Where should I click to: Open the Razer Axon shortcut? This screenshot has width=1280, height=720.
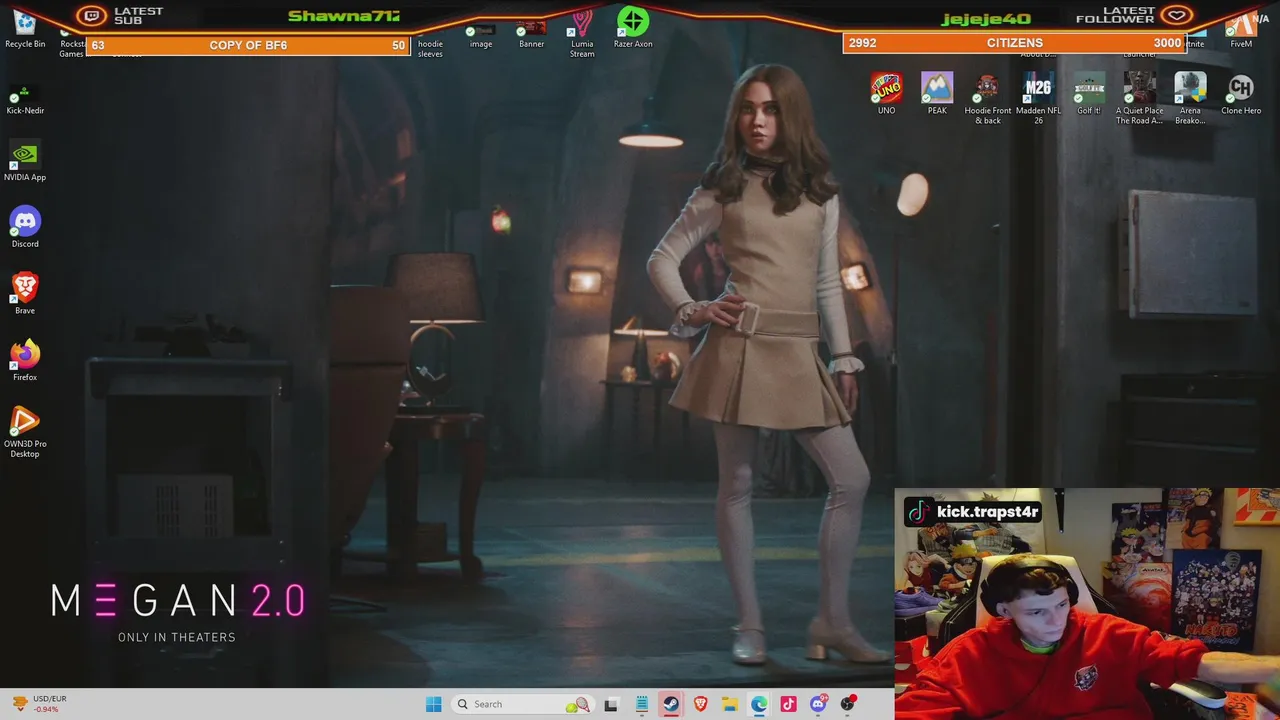pyautogui.click(x=633, y=28)
